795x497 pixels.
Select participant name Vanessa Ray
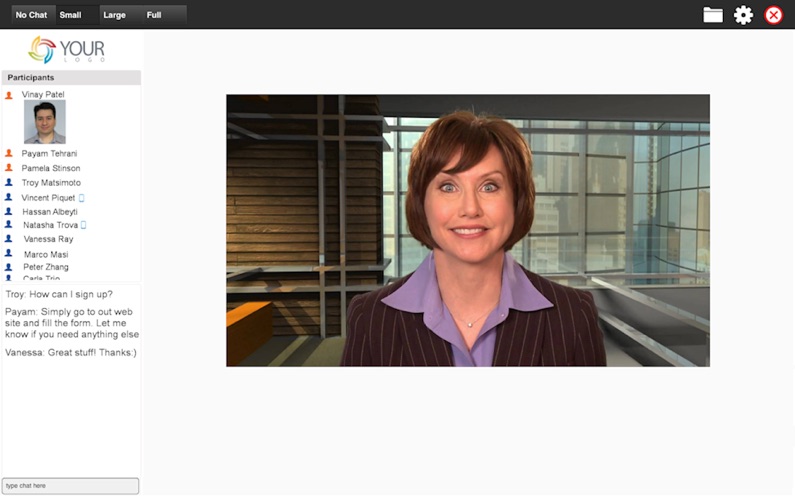pyautogui.click(x=48, y=239)
